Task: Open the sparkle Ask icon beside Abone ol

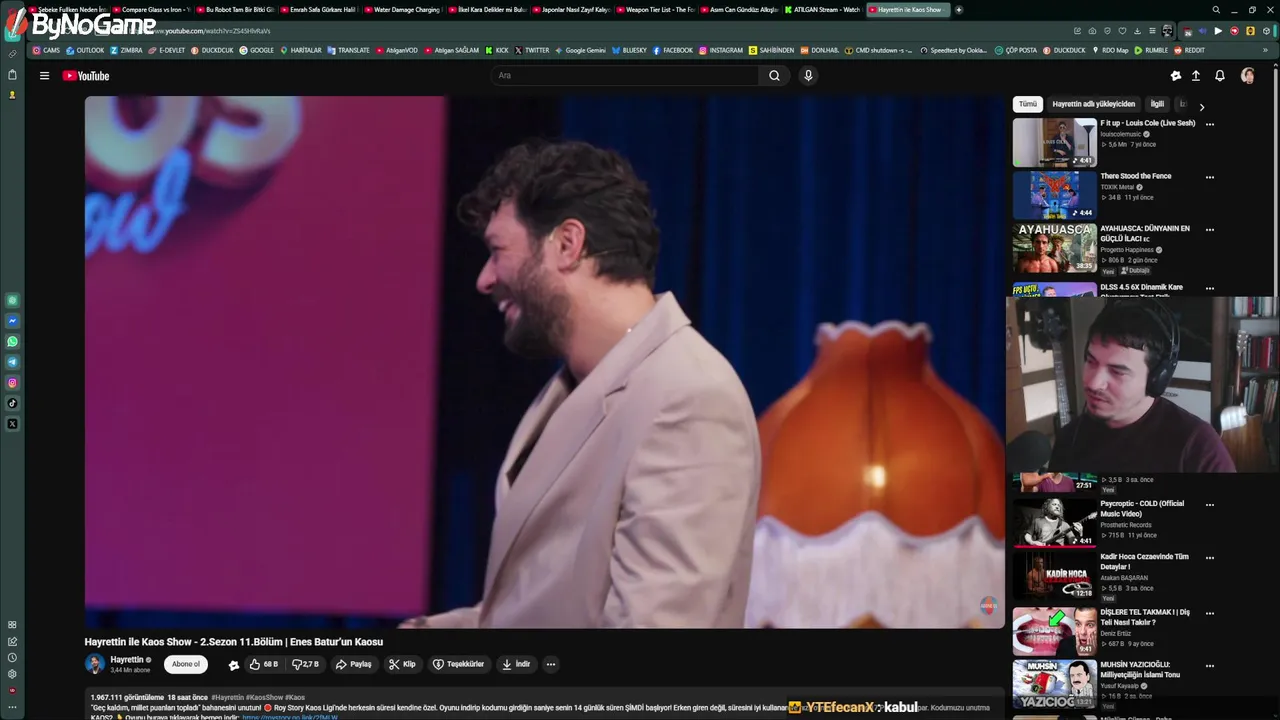Action: click(x=233, y=665)
